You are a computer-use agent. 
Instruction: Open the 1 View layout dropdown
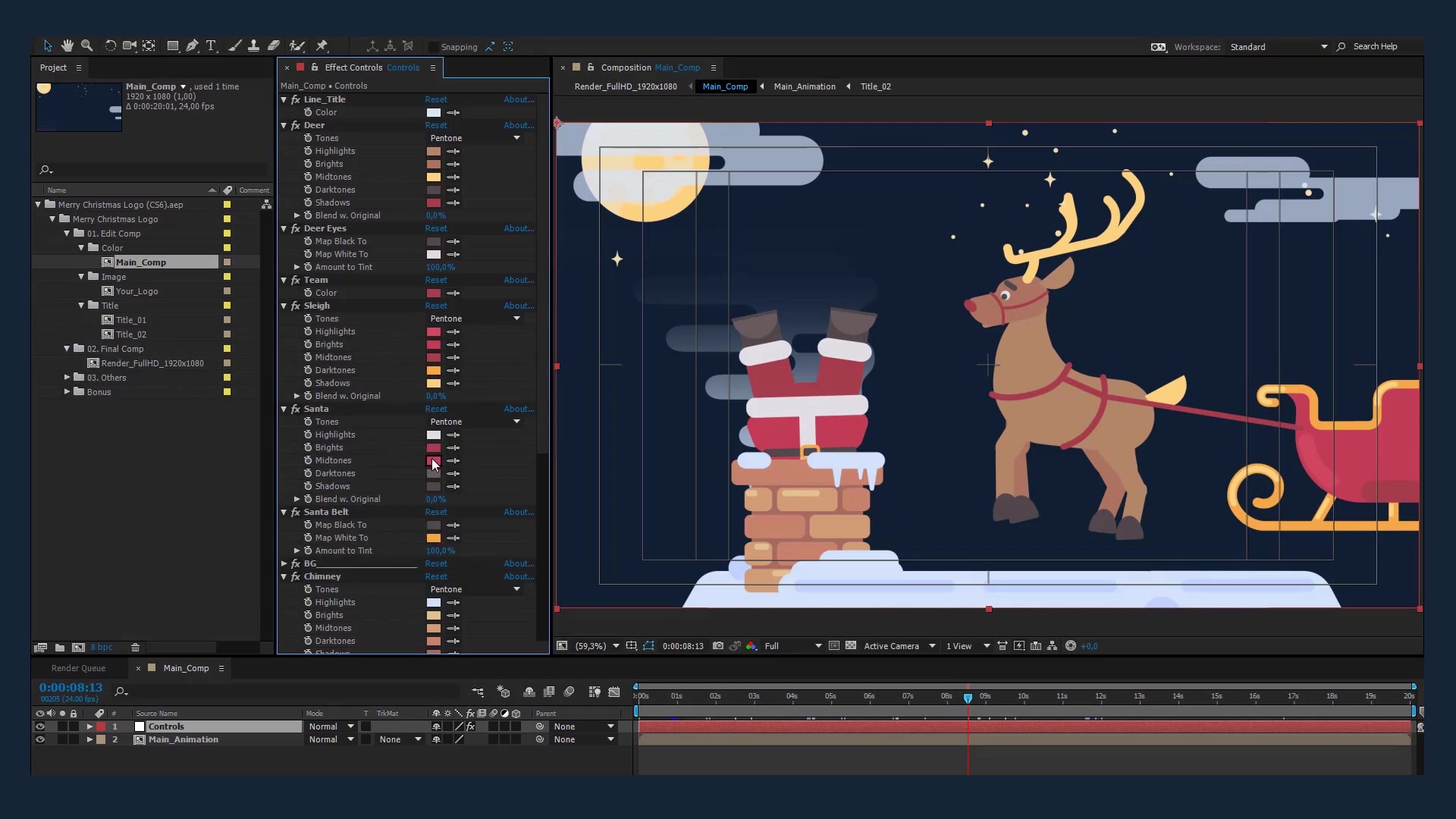pos(968,646)
